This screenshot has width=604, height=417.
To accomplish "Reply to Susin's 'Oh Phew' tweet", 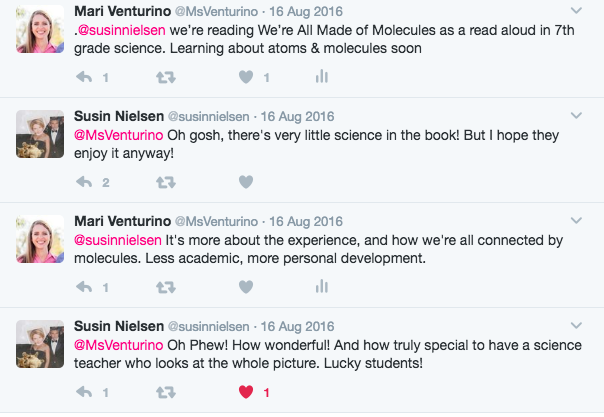I will point(86,392).
